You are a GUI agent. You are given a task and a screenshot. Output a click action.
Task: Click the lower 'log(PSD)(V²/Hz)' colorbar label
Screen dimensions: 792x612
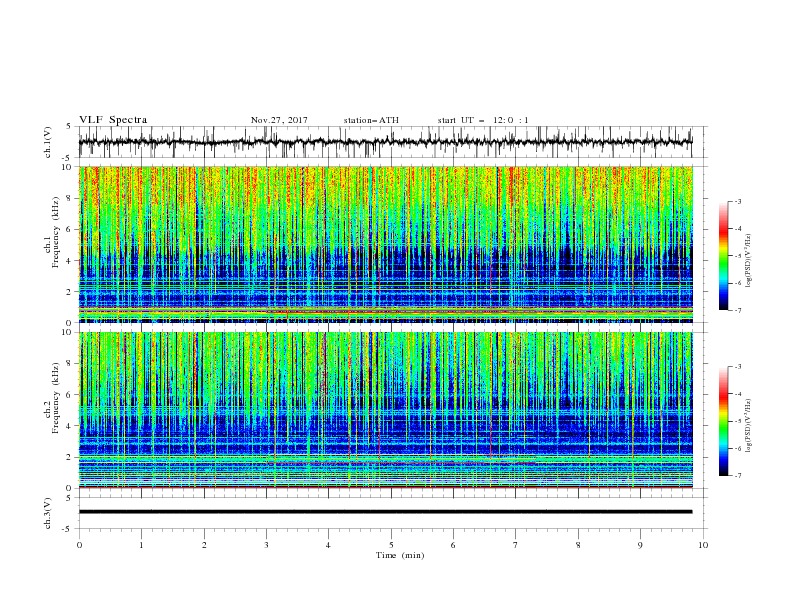pos(748,426)
